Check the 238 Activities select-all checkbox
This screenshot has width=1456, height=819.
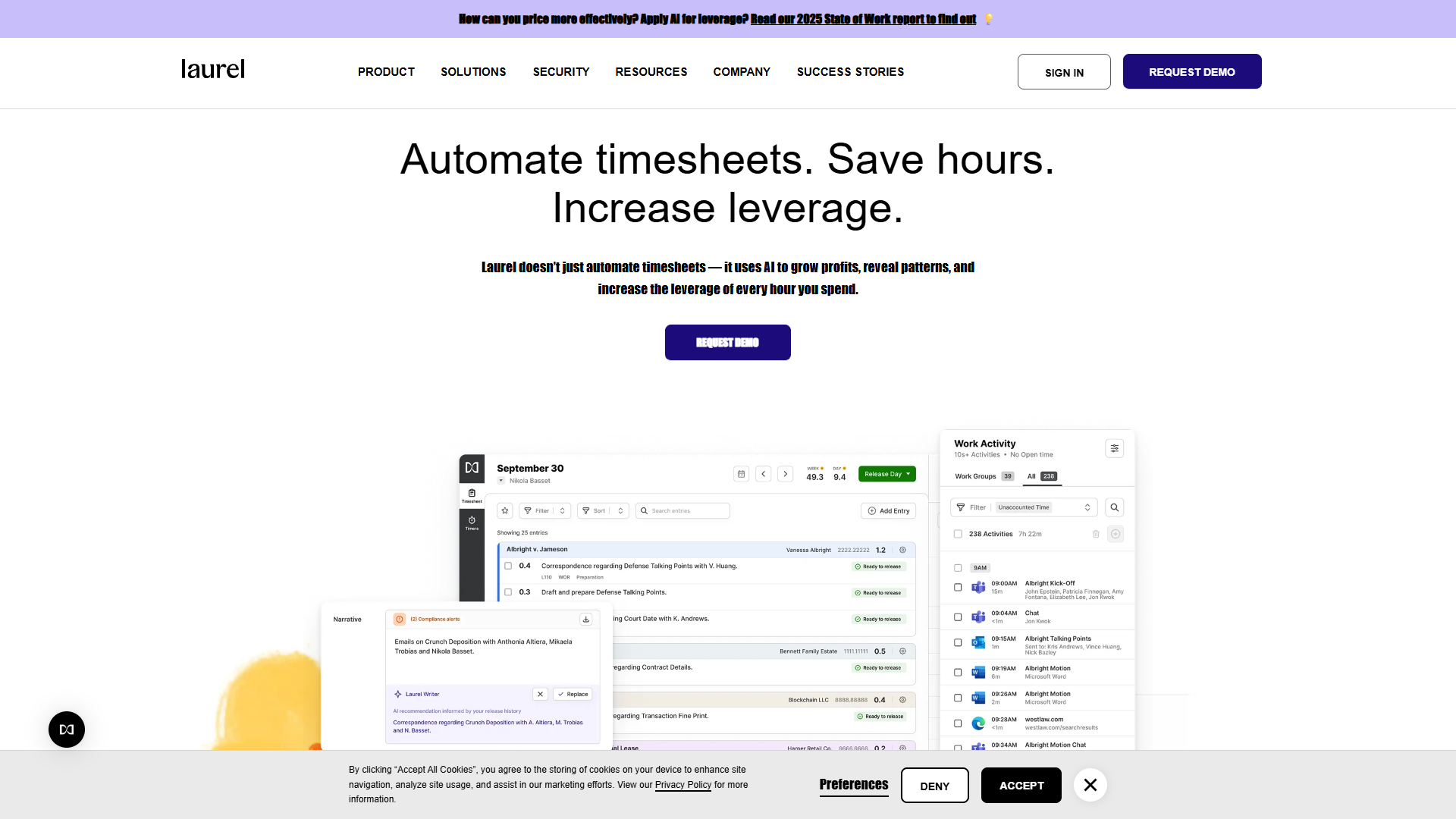pos(958,534)
